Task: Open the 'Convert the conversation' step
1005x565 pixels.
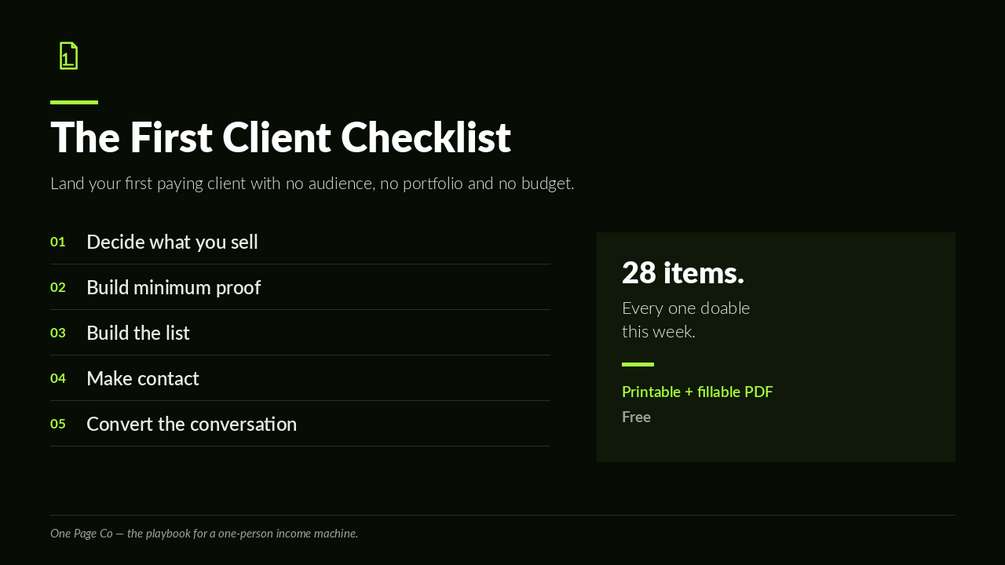Action: pos(192,424)
